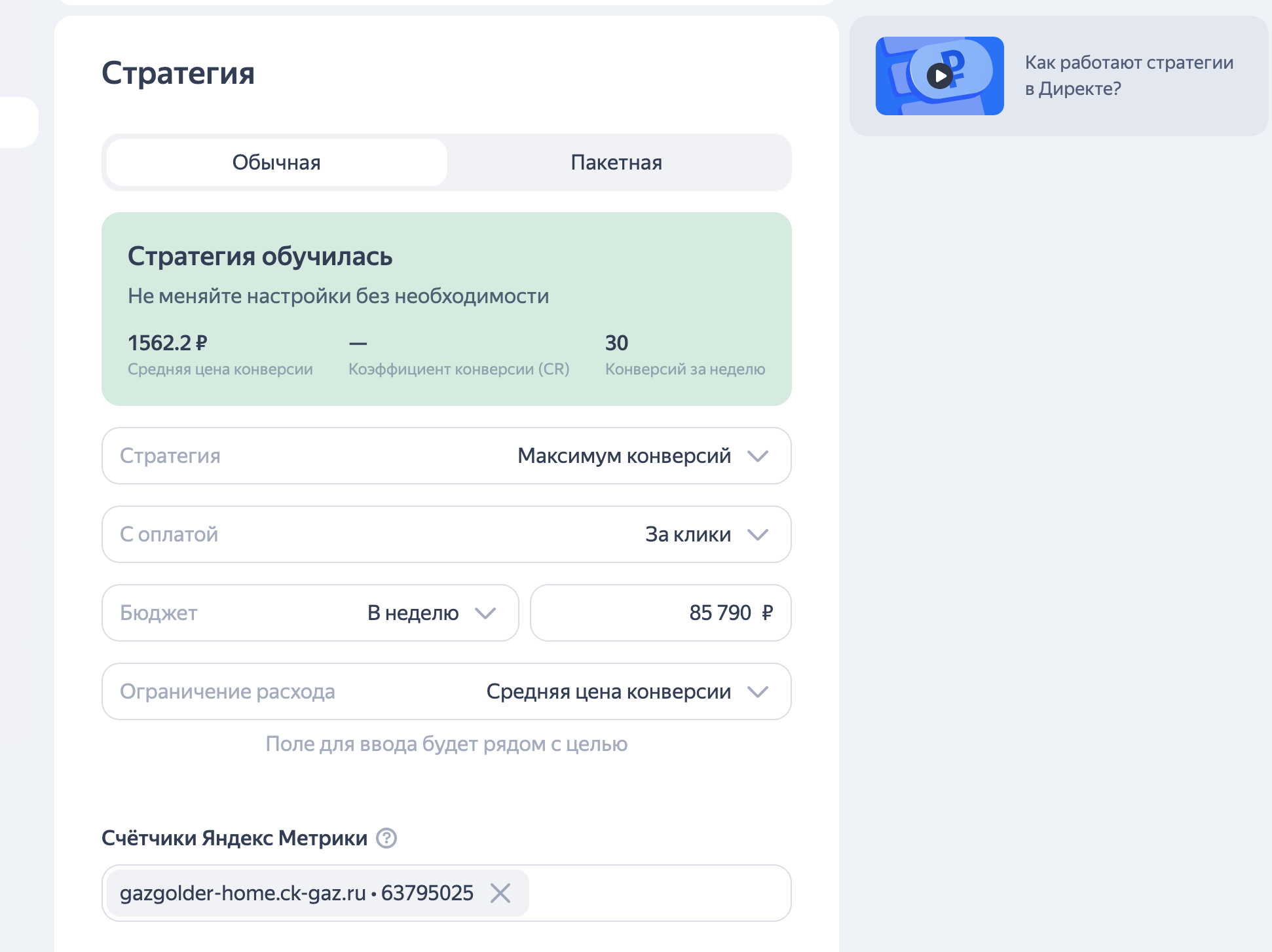The height and width of the screenshot is (952, 1272).
Task: Play the Direct strategies video
Action: [940, 76]
